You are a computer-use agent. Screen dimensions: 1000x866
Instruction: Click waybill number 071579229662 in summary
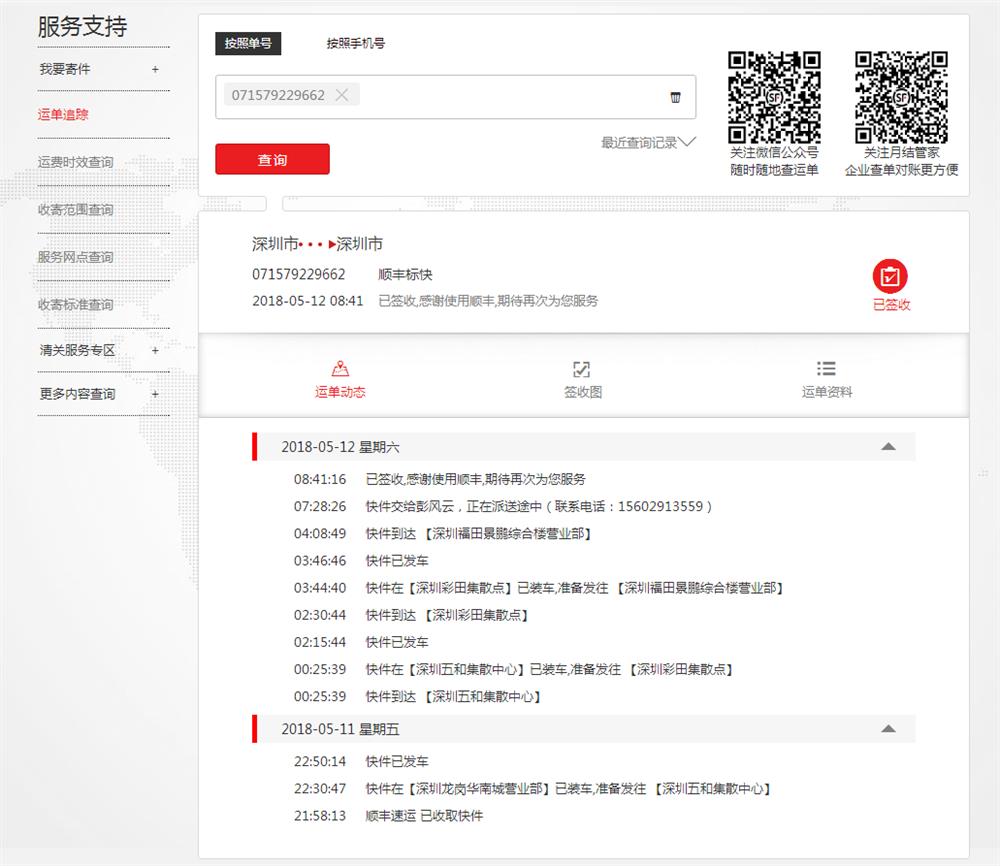(298, 274)
